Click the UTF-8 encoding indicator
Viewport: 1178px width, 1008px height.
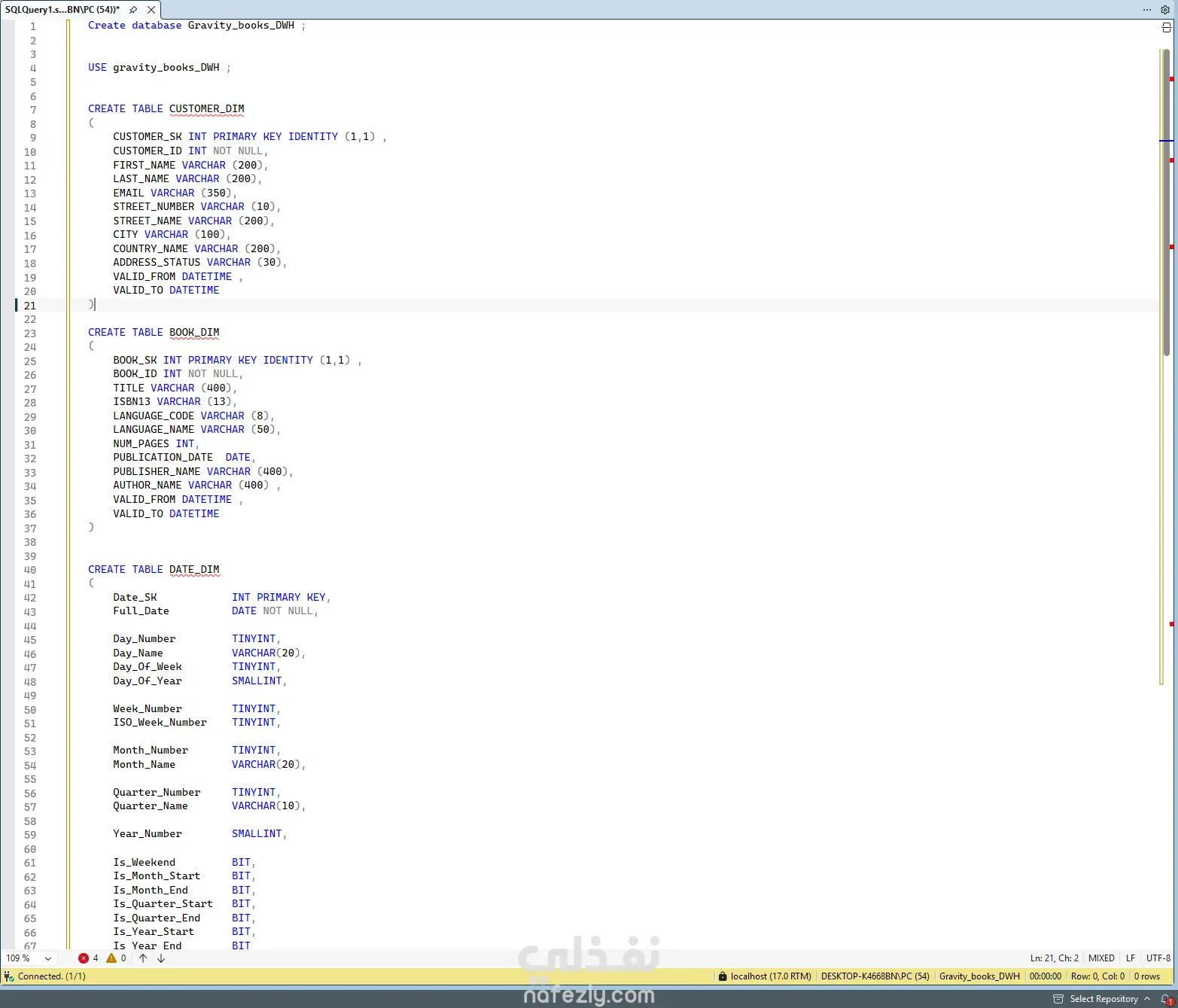[1158, 958]
